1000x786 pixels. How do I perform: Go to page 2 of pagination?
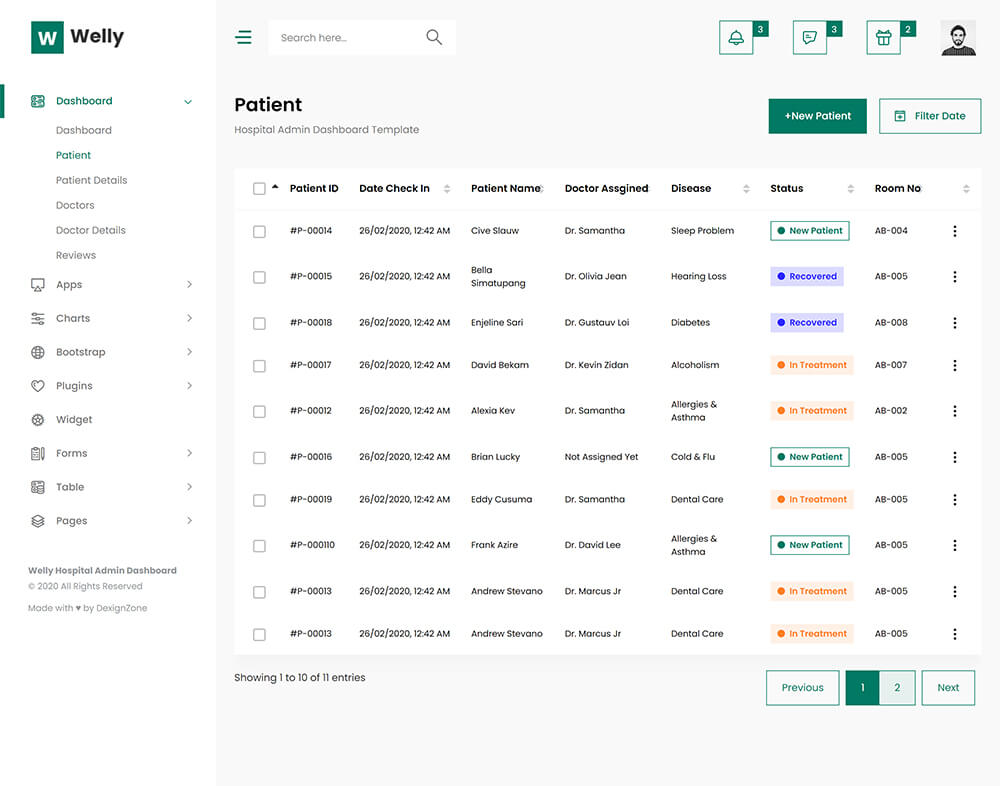pos(897,688)
